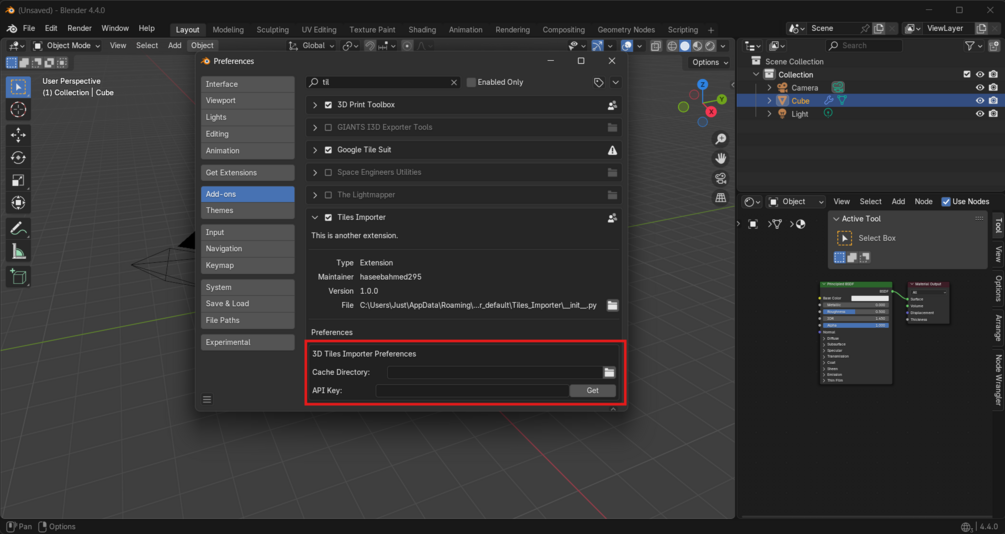Image resolution: width=1005 pixels, height=534 pixels.
Task: Expand GIANTS I3D Exporter Tools details
Action: [x=315, y=128]
